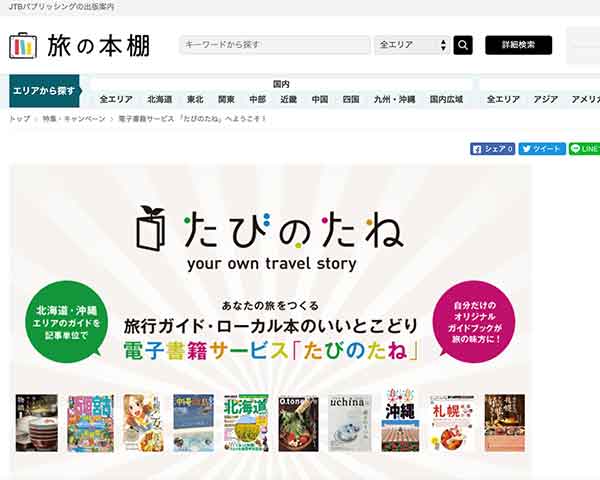This screenshot has width=600, height=480.
Task: Click the キーワードから探す search field
Action: coord(275,45)
